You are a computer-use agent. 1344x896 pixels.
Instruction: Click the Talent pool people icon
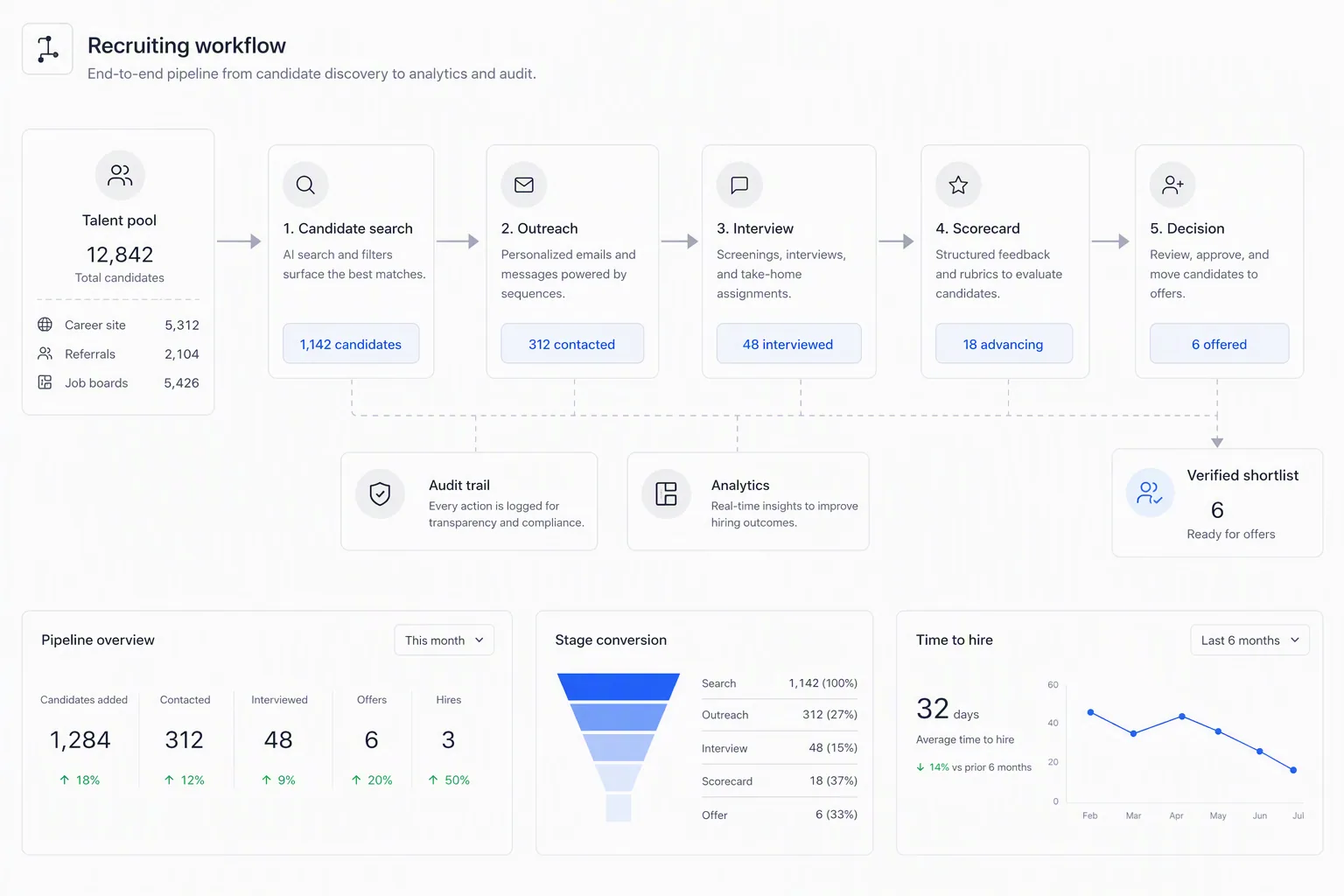coord(120,176)
